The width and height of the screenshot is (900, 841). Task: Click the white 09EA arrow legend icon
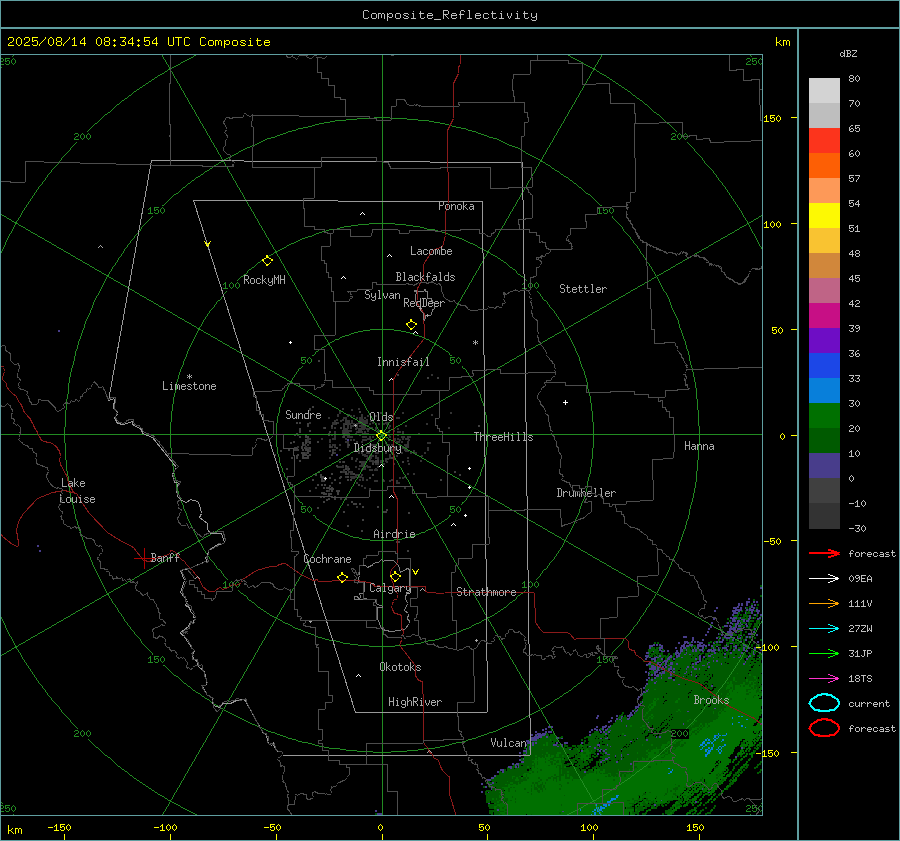click(824, 579)
